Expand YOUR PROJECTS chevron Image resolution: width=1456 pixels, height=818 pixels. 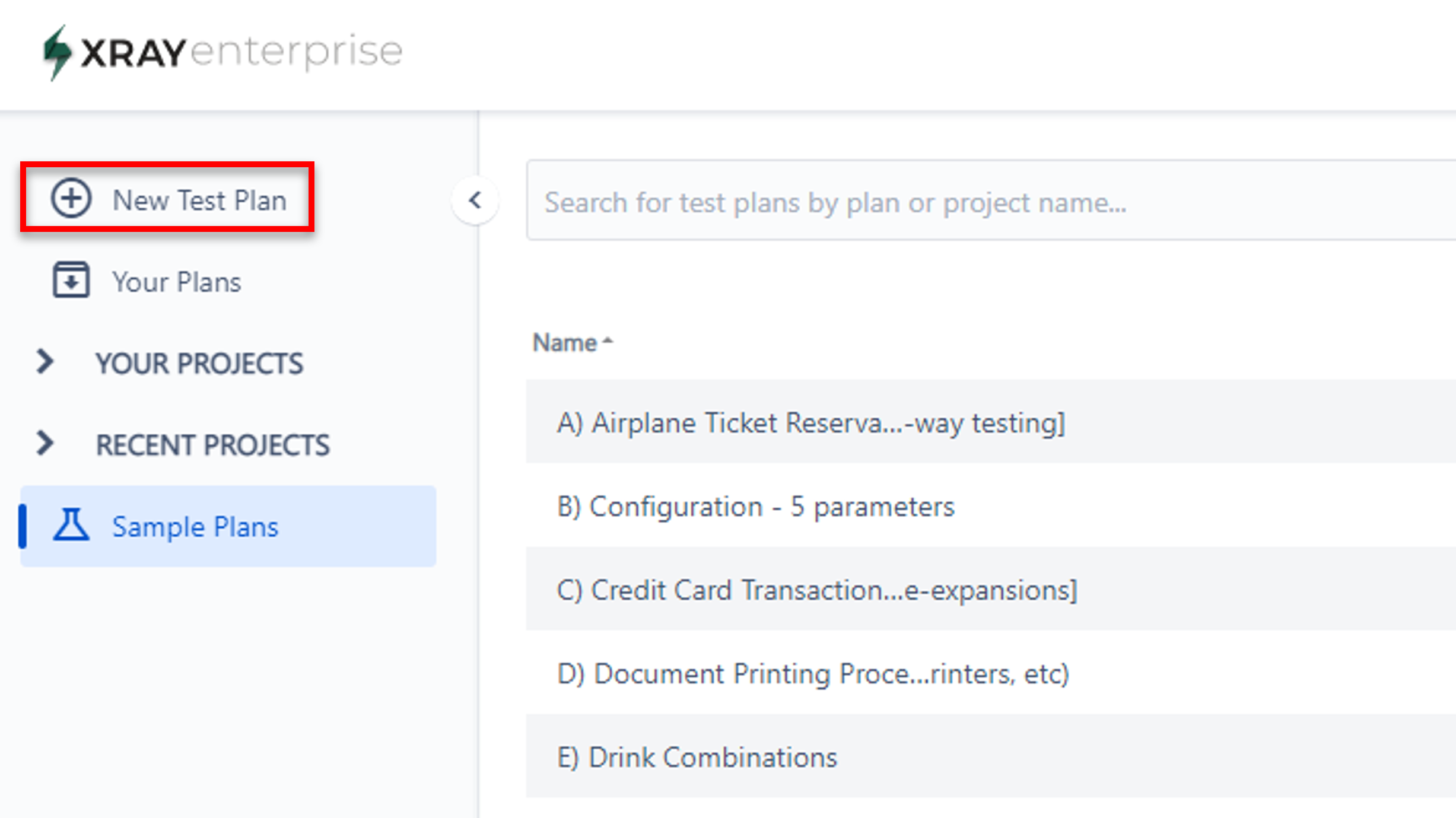pos(44,361)
